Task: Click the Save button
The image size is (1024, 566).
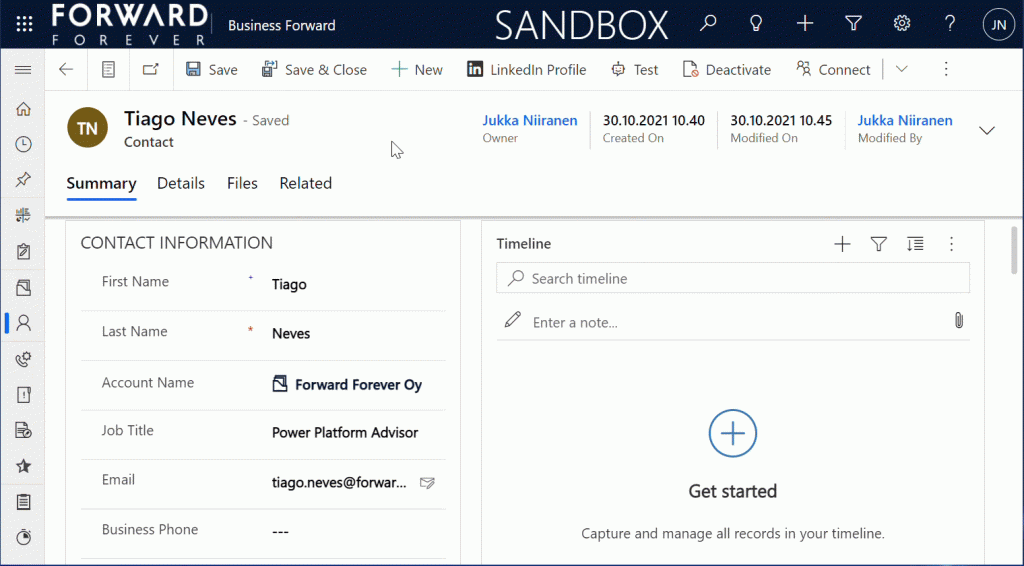Action: click(212, 69)
